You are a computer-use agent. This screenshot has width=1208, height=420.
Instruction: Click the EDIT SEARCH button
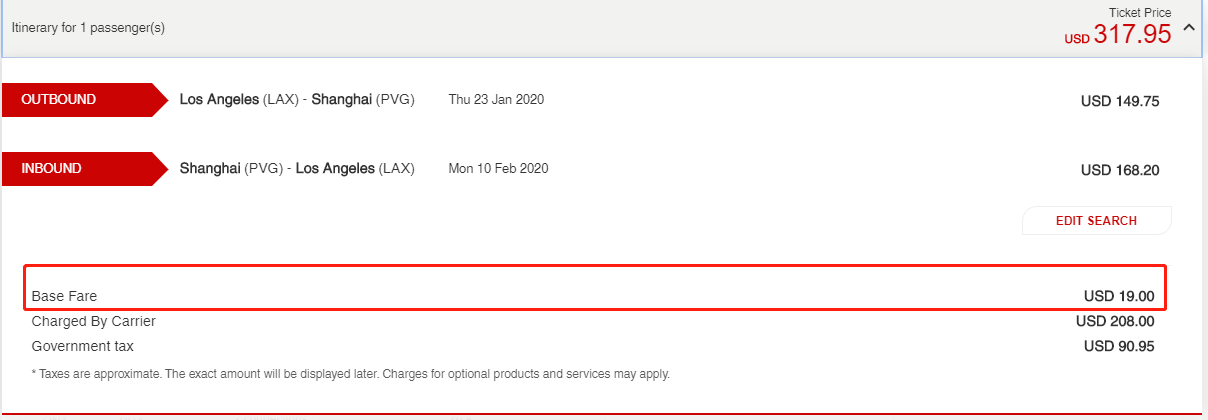[1096, 221]
